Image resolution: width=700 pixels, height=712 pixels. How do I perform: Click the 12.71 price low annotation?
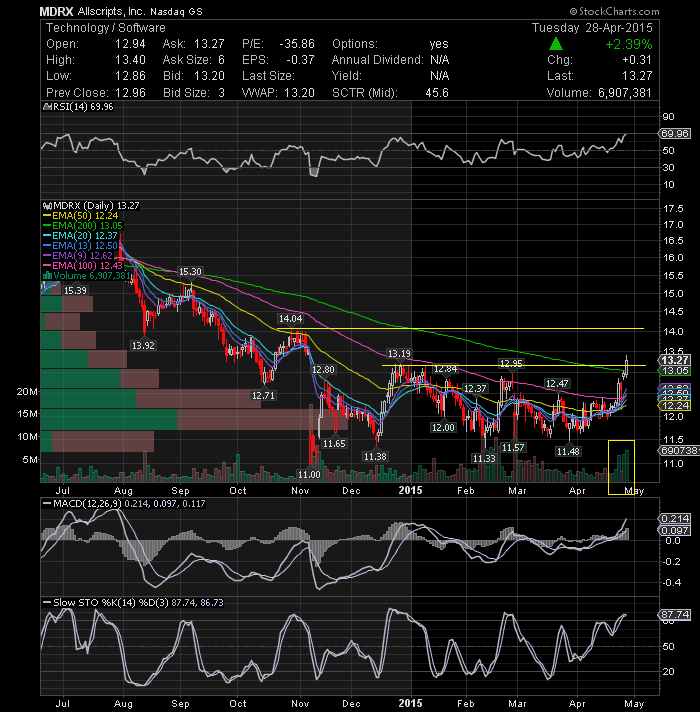[x=263, y=396]
